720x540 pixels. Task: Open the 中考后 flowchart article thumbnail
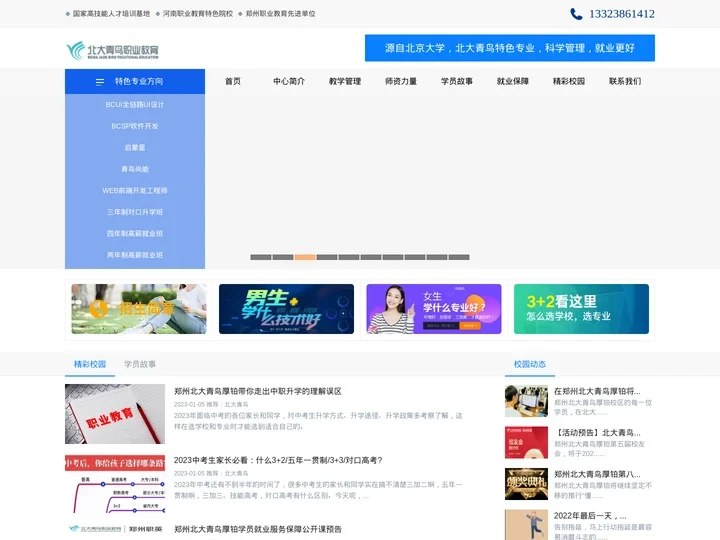pyautogui.click(x=115, y=484)
